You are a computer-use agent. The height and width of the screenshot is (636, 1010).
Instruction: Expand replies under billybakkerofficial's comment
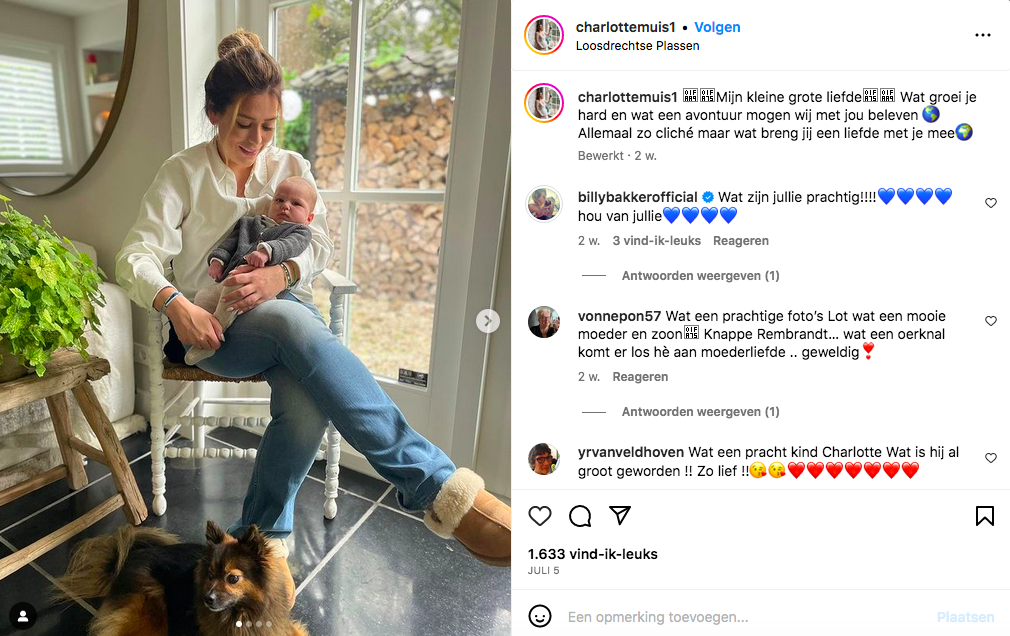pyautogui.click(x=700, y=276)
